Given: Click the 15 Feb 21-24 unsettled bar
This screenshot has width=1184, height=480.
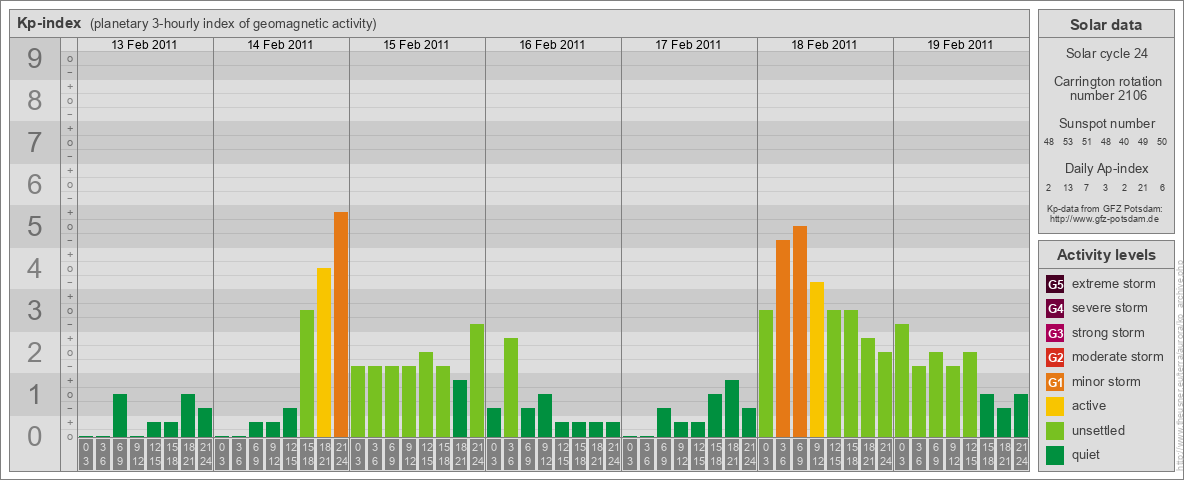Looking at the screenshot, I should [476, 380].
